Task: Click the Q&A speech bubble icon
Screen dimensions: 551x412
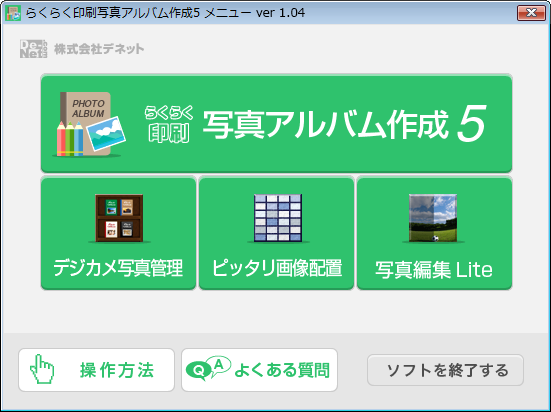Action: tap(208, 368)
